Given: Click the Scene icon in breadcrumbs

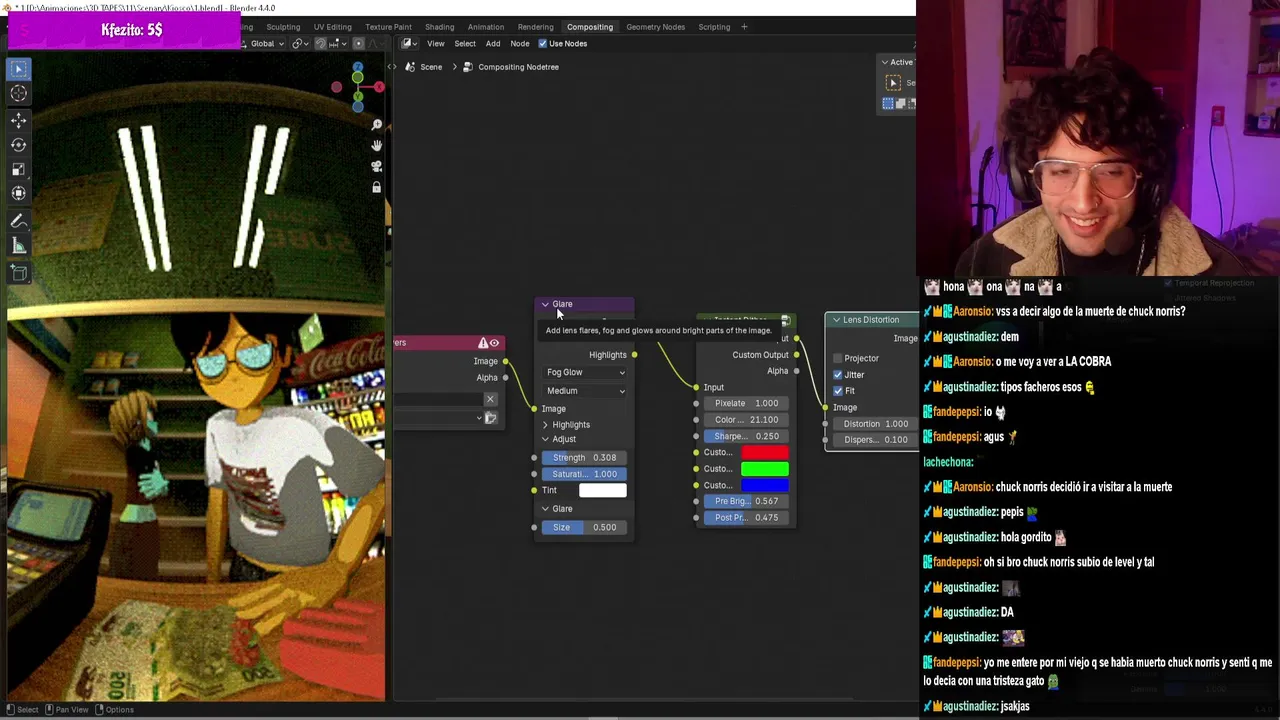Looking at the screenshot, I should [x=411, y=67].
